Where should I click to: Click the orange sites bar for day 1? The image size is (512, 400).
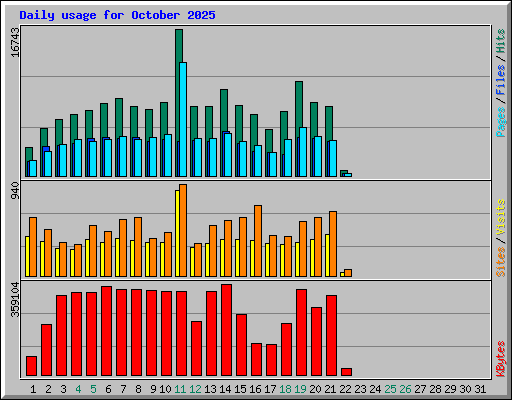[x=33, y=247]
